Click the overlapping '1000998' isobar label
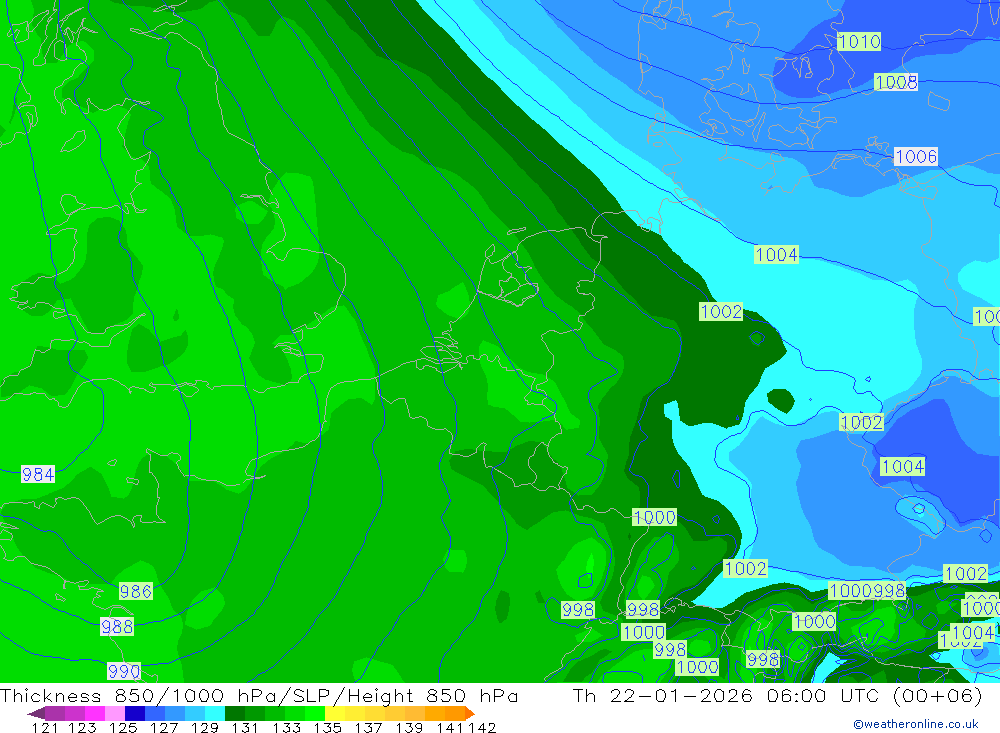The image size is (1000, 733). point(867,591)
